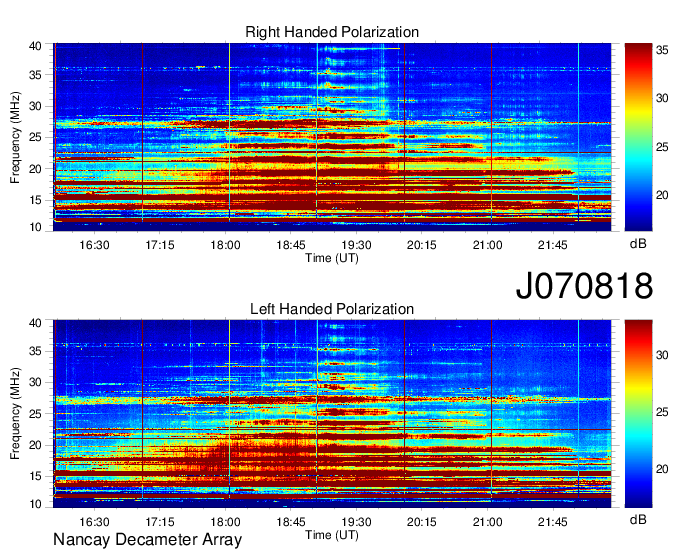Click the 21:00 time tick of the Left Handed plot
This screenshot has width=680, height=552.
tap(487, 522)
